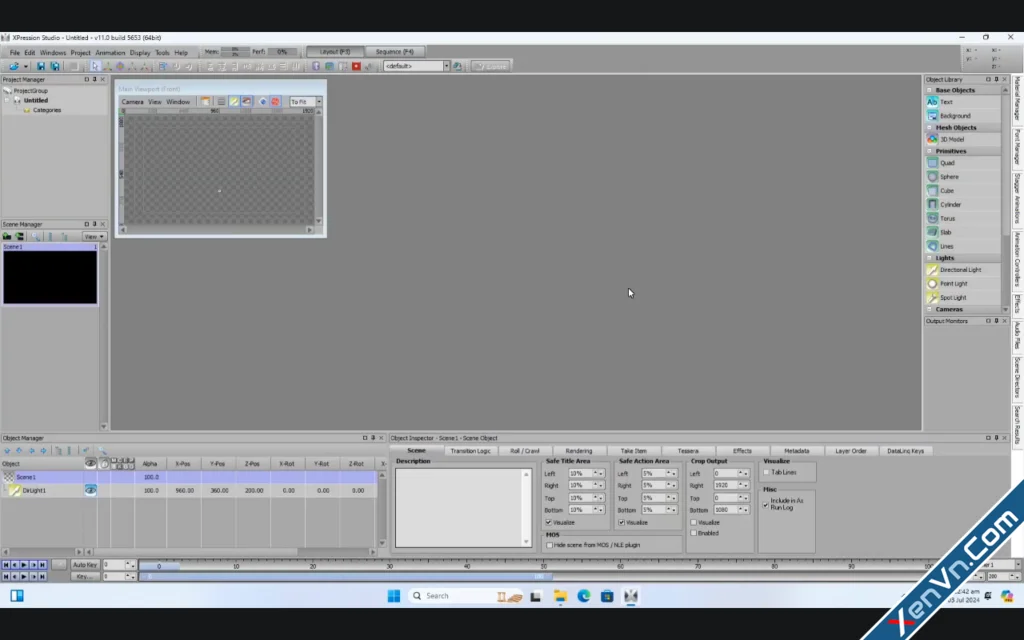Viewport: 1024px width, 640px height.
Task: Click the Description text box
Action: (463, 507)
